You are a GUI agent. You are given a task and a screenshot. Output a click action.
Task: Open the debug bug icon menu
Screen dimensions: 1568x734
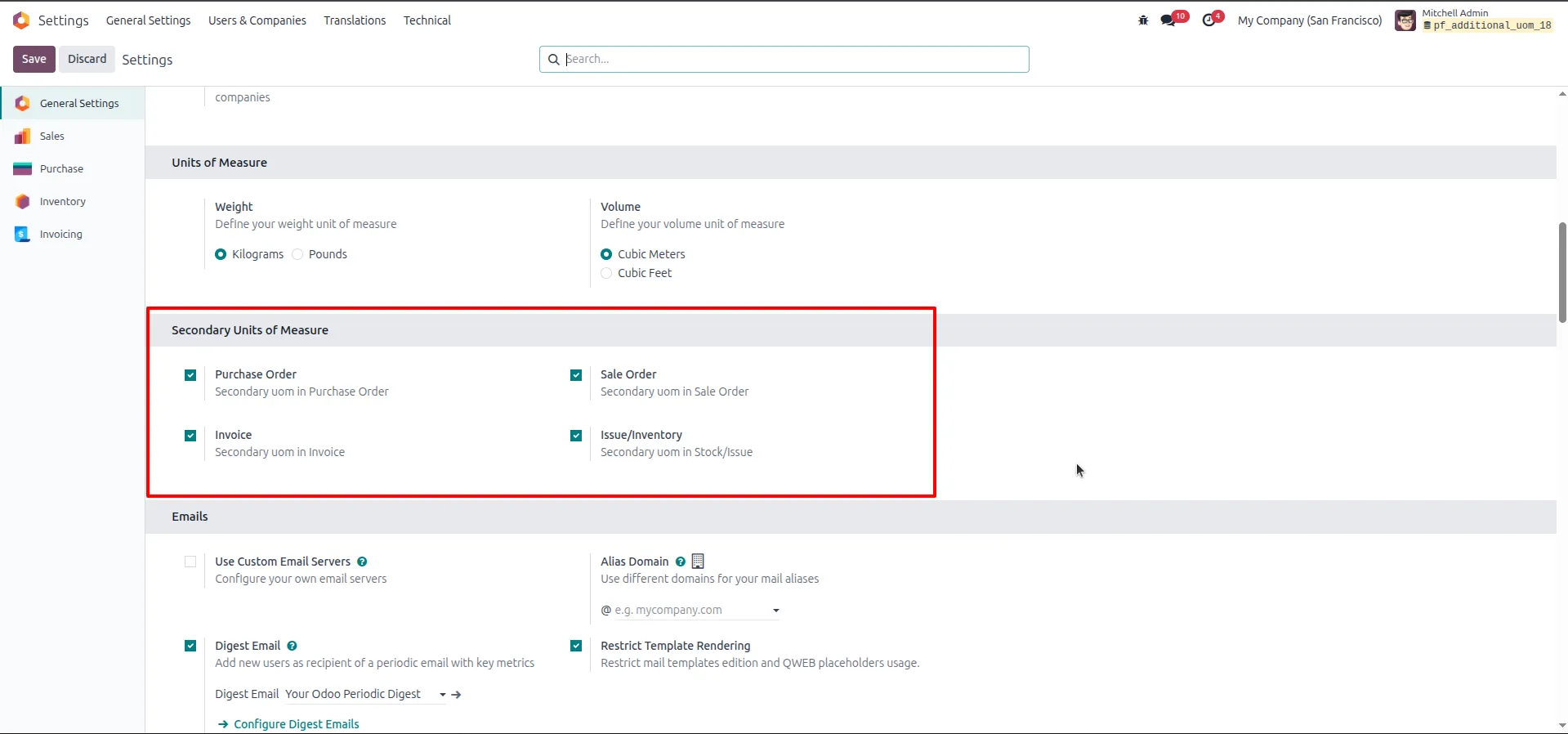pos(1143,20)
